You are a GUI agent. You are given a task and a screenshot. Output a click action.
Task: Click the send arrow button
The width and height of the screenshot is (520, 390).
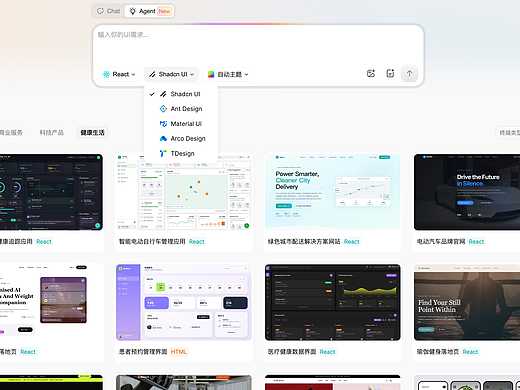pos(409,73)
